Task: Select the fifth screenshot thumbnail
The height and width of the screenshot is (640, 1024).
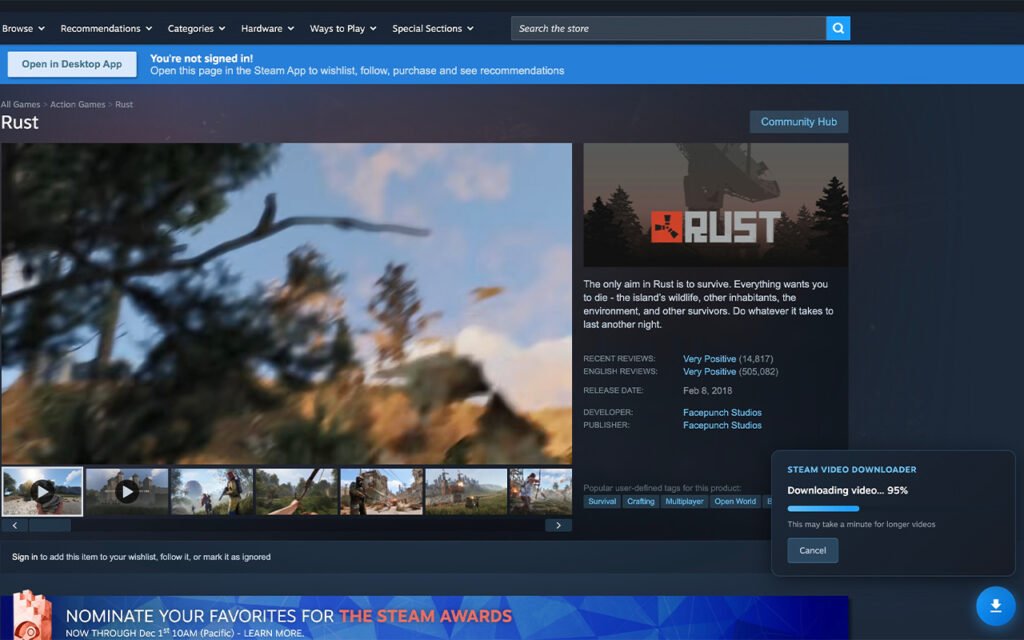Action: tap(381, 491)
